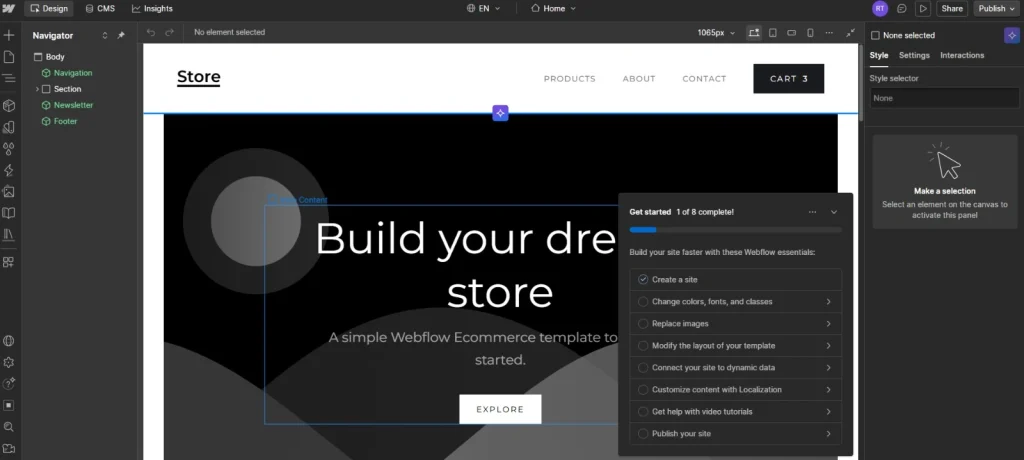
Task: Click the collapse-panels arrows icon in canvas toolbar
Action: coord(850,33)
